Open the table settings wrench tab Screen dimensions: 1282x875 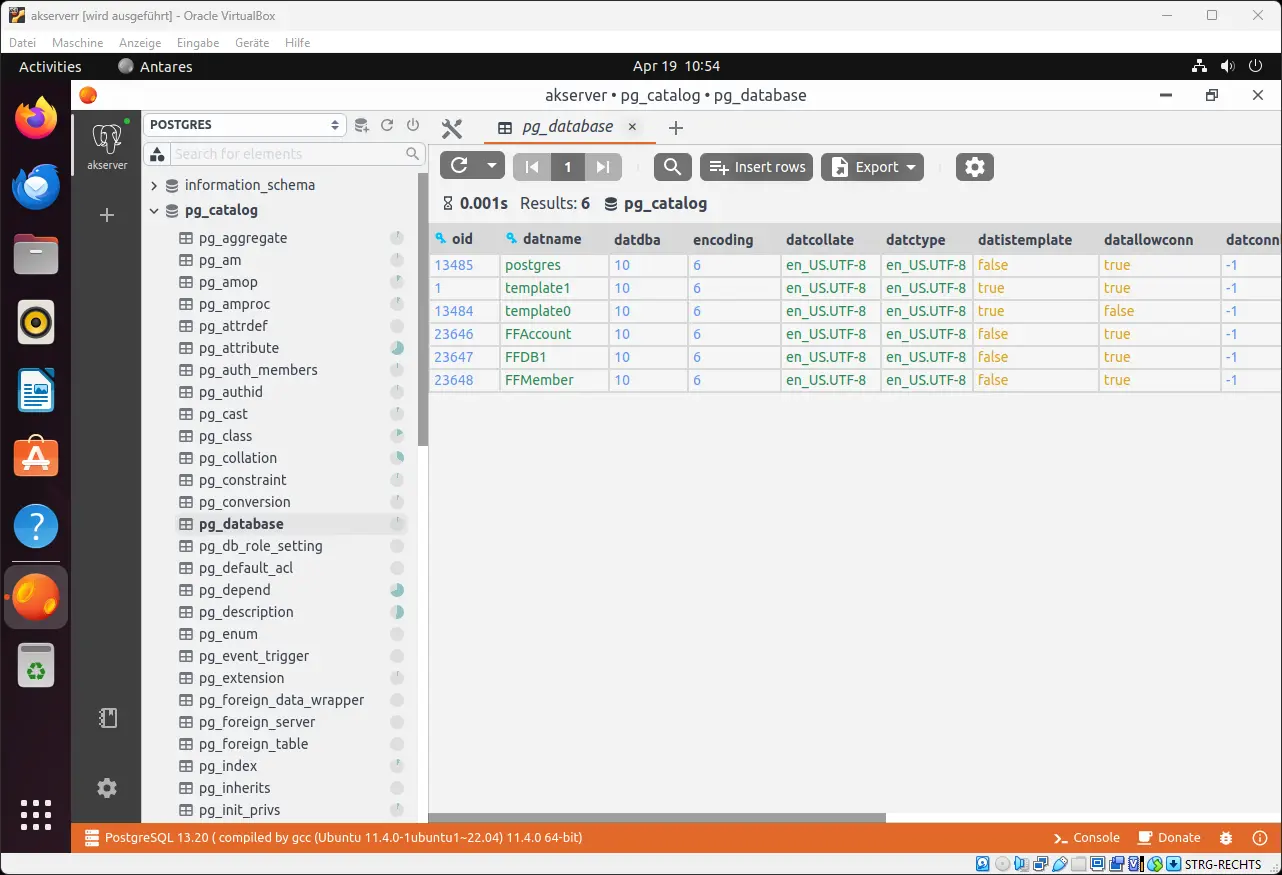point(452,128)
